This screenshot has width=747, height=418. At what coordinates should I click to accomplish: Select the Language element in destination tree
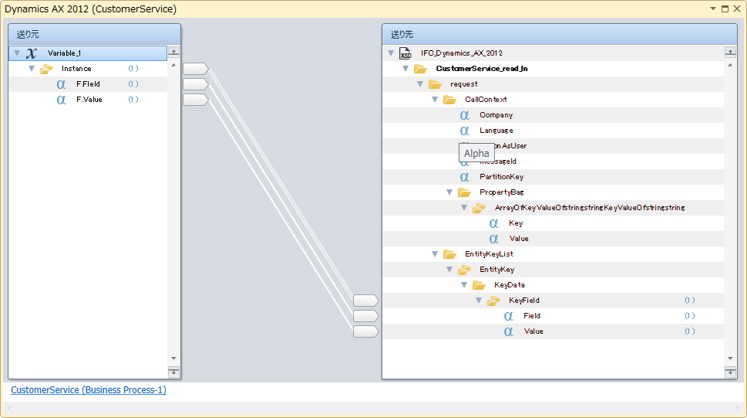pos(496,130)
